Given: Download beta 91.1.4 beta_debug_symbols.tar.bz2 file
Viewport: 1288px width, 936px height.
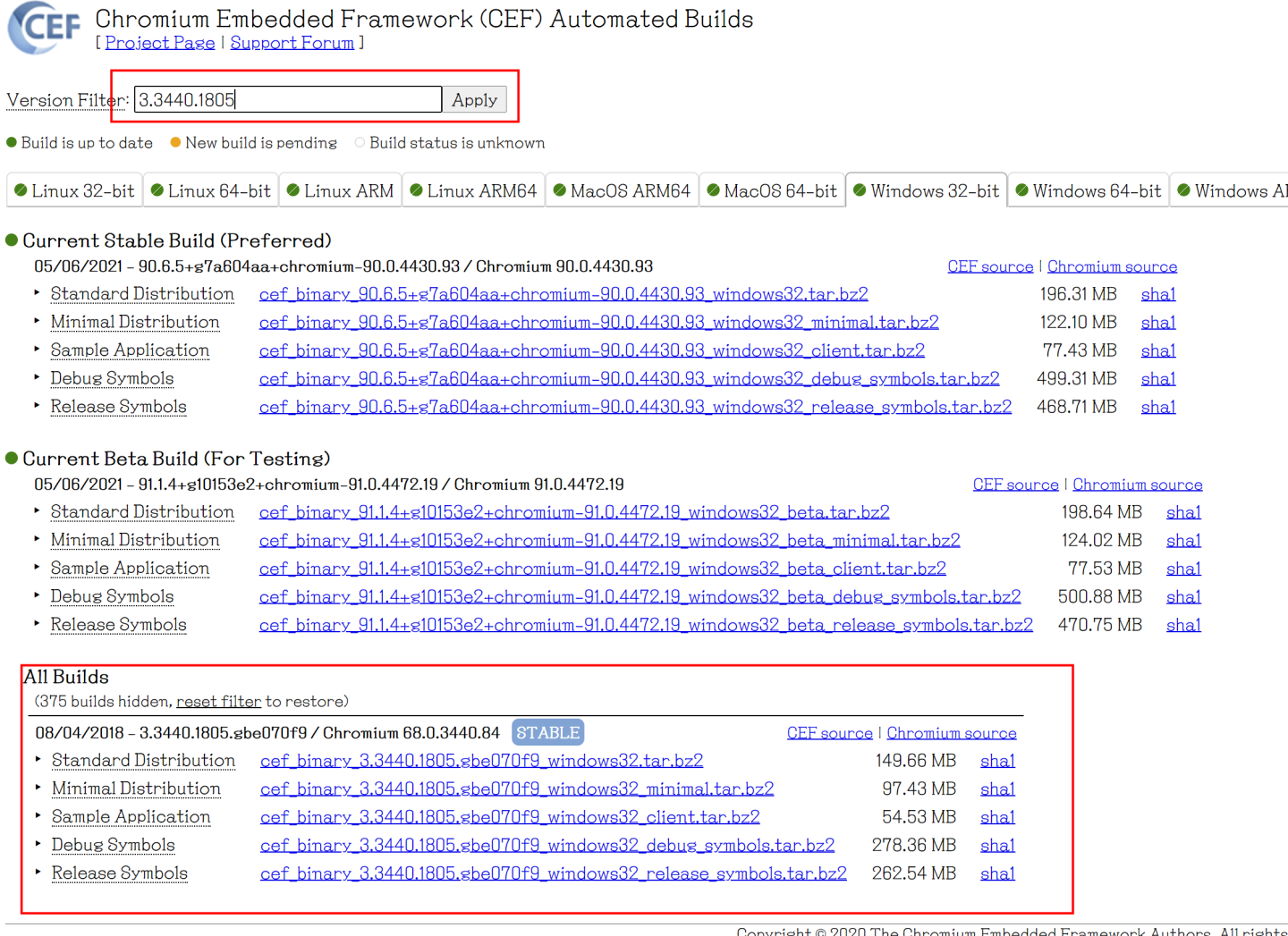Looking at the screenshot, I should tap(640, 596).
